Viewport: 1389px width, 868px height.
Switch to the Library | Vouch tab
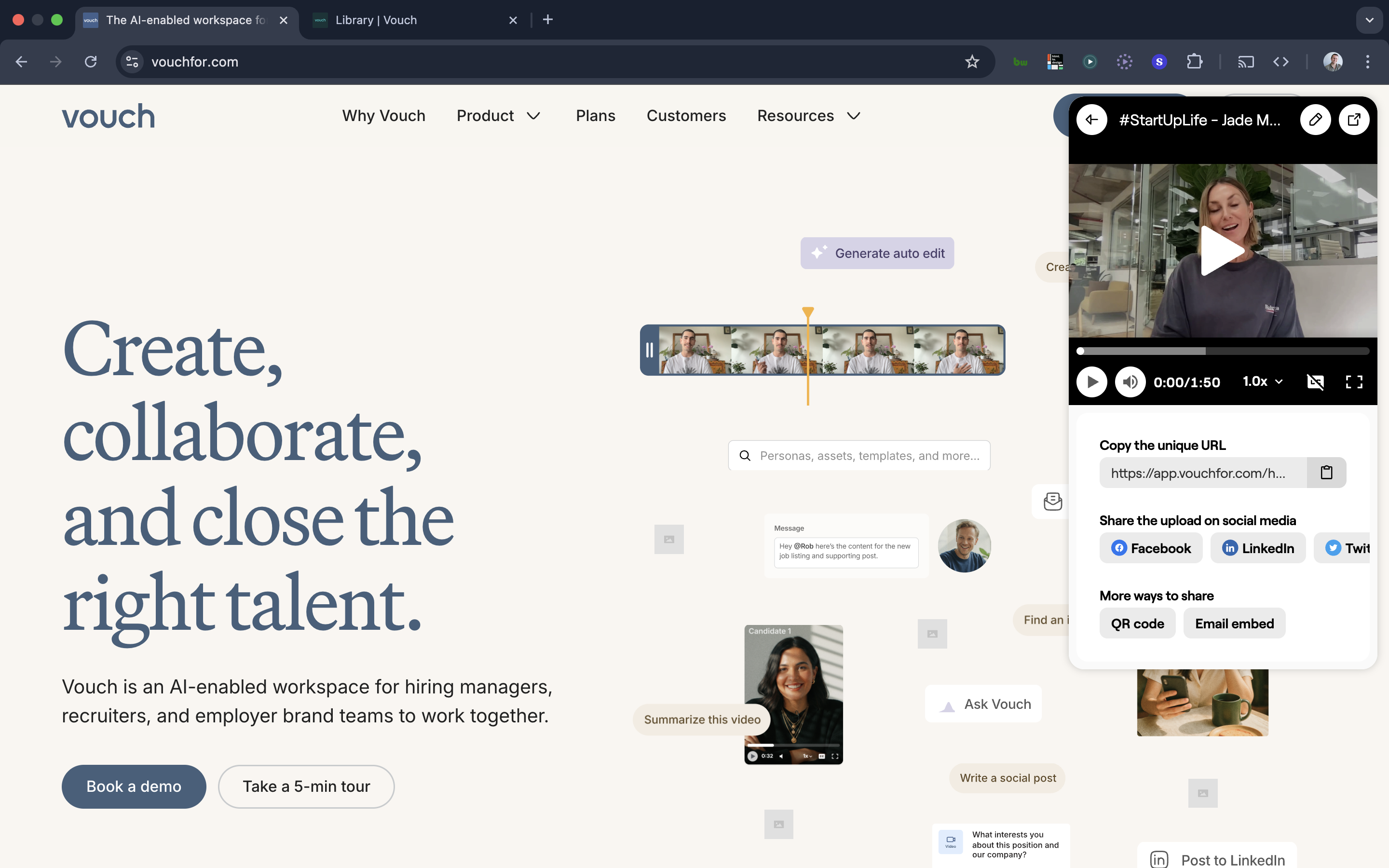pos(414,20)
